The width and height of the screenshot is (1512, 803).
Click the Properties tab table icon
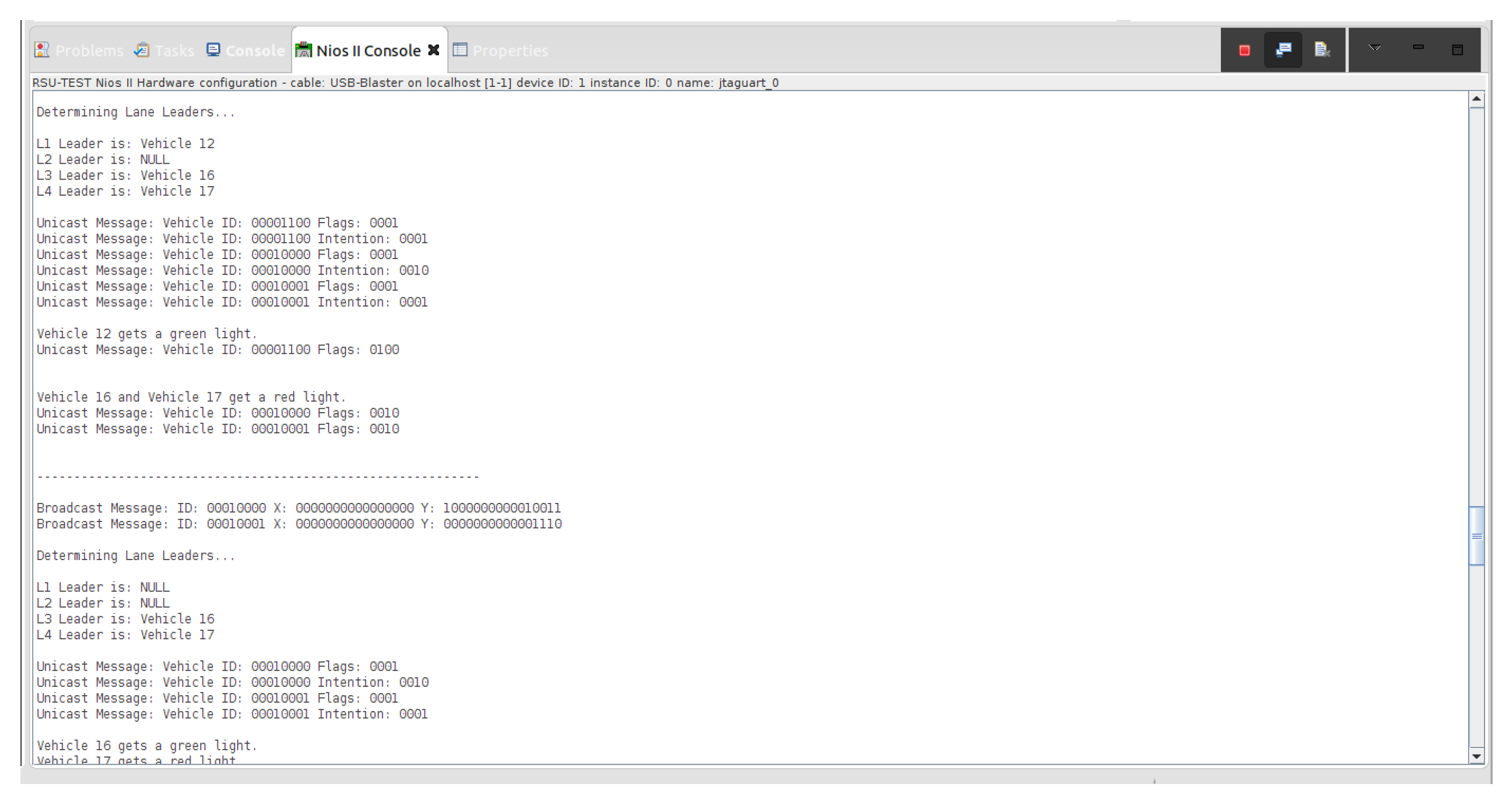click(460, 50)
